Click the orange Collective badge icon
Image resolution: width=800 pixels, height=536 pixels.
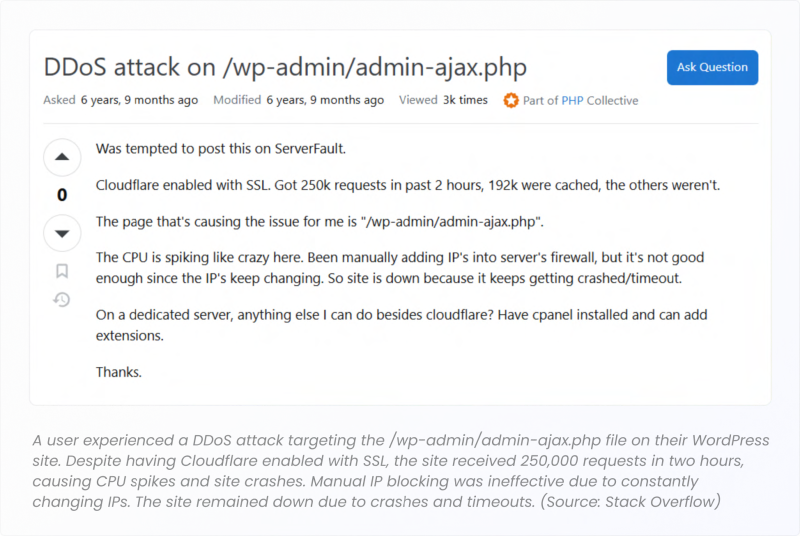[x=511, y=100]
